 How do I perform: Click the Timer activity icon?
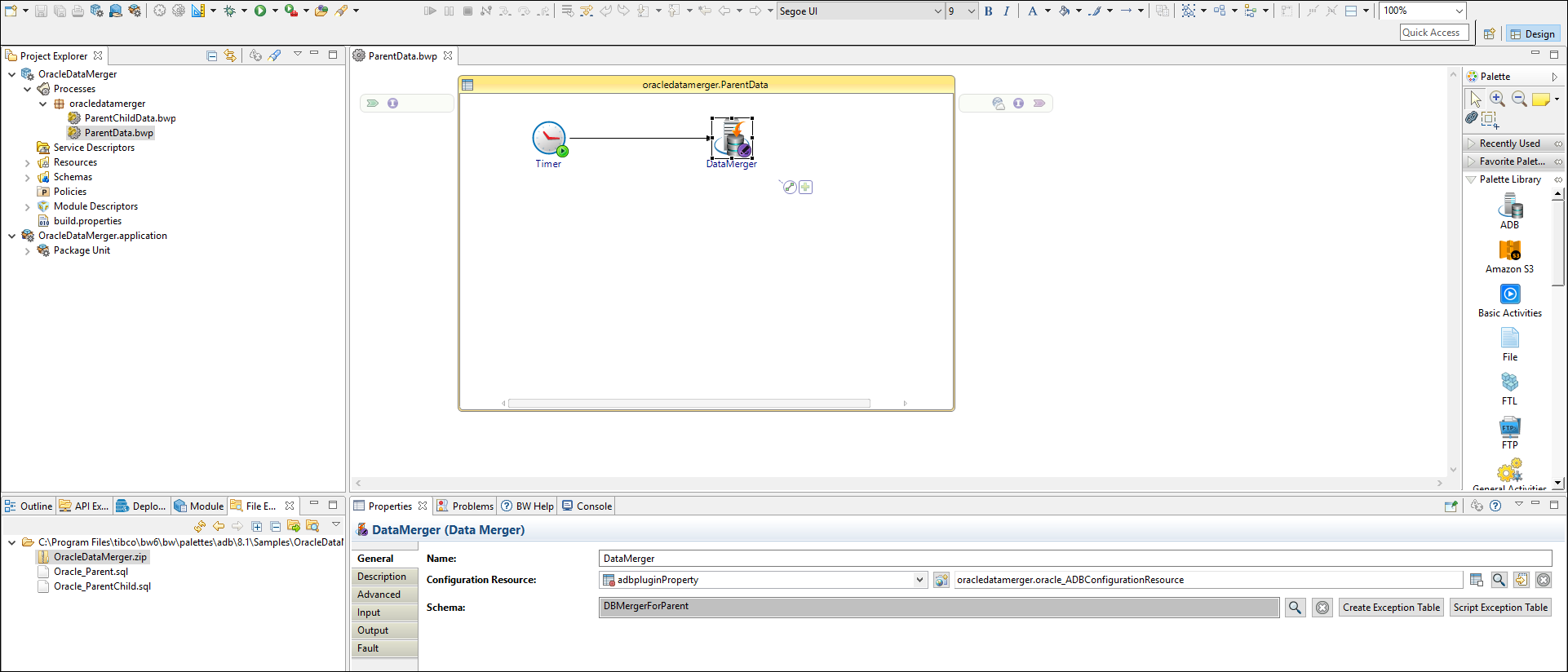pyautogui.click(x=549, y=139)
